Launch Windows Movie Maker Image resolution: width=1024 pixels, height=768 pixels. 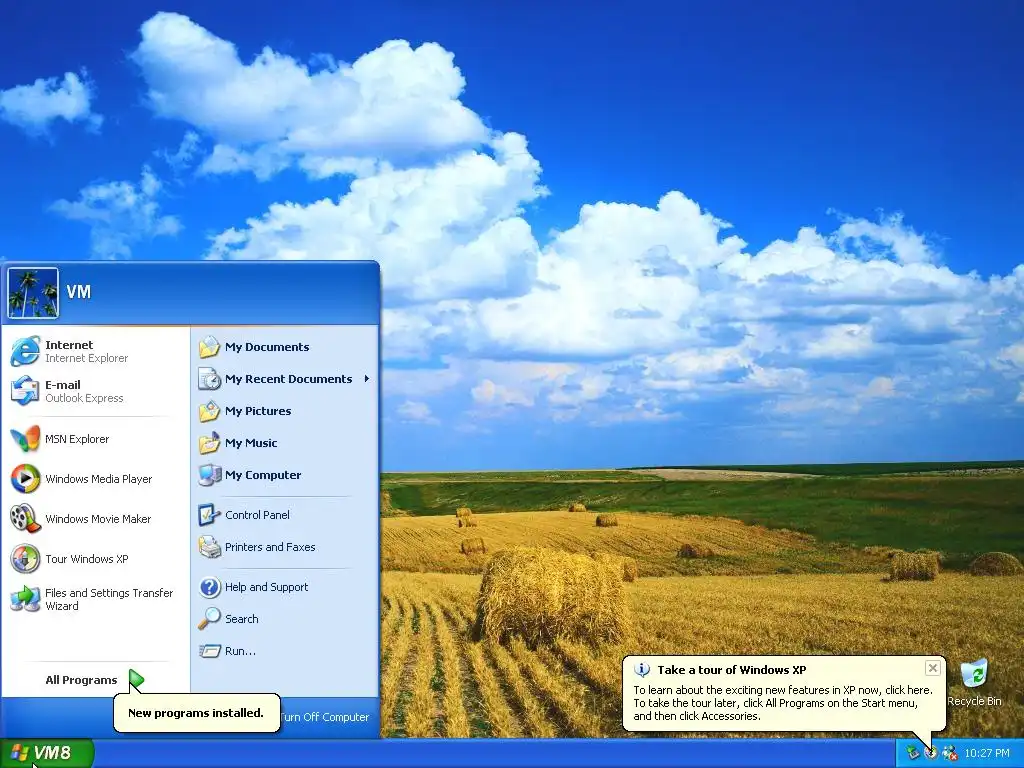coord(95,519)
